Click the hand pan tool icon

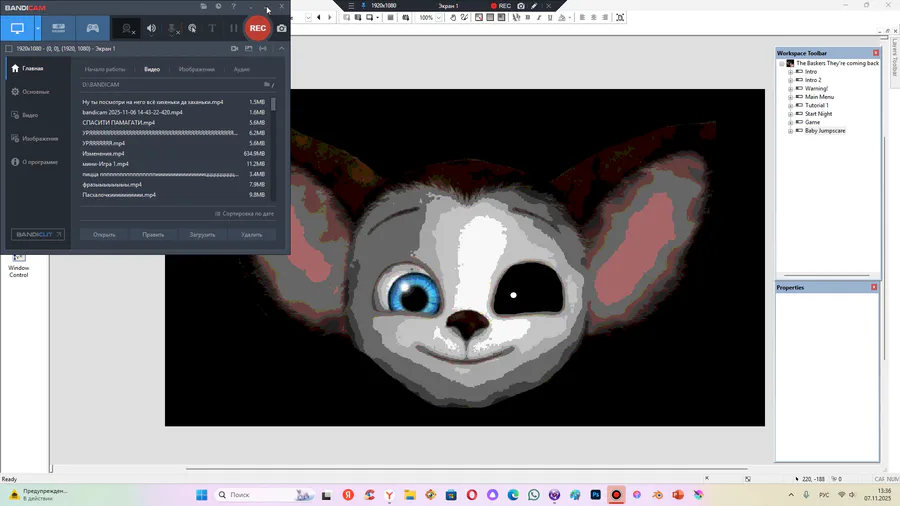[453, 18]
